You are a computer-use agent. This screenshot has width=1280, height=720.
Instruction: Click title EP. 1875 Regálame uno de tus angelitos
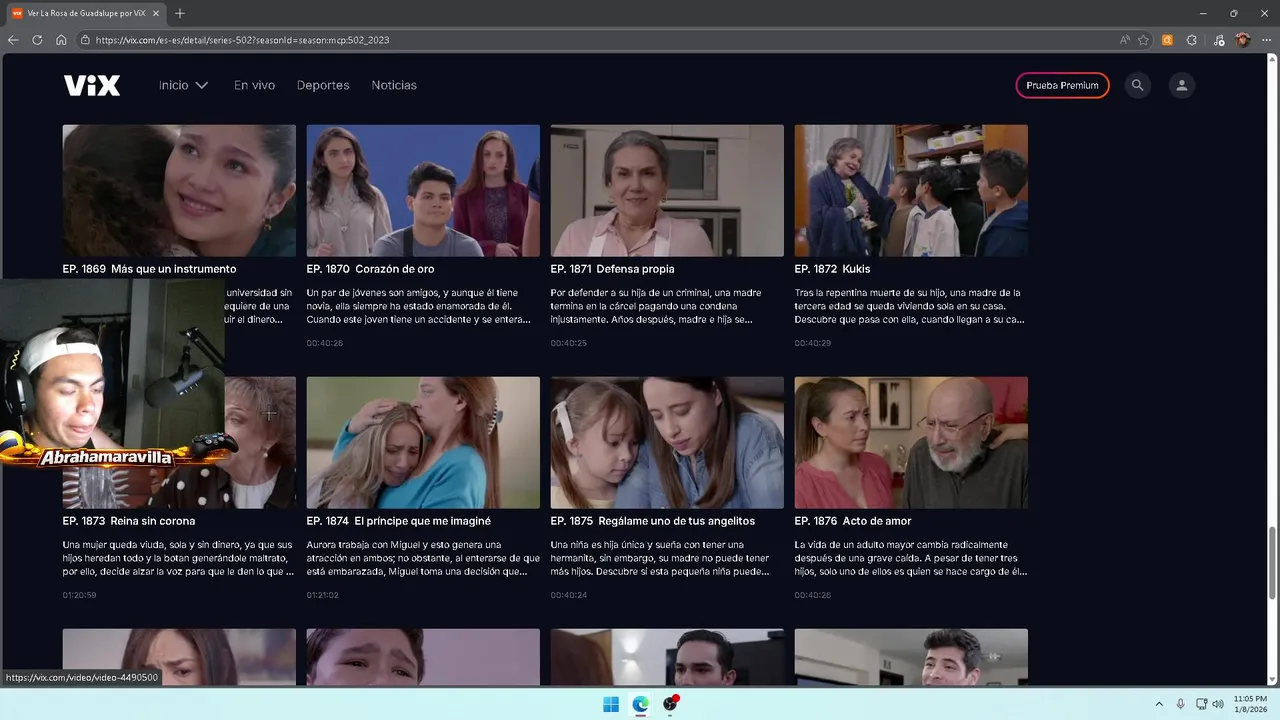pos(653,521)
